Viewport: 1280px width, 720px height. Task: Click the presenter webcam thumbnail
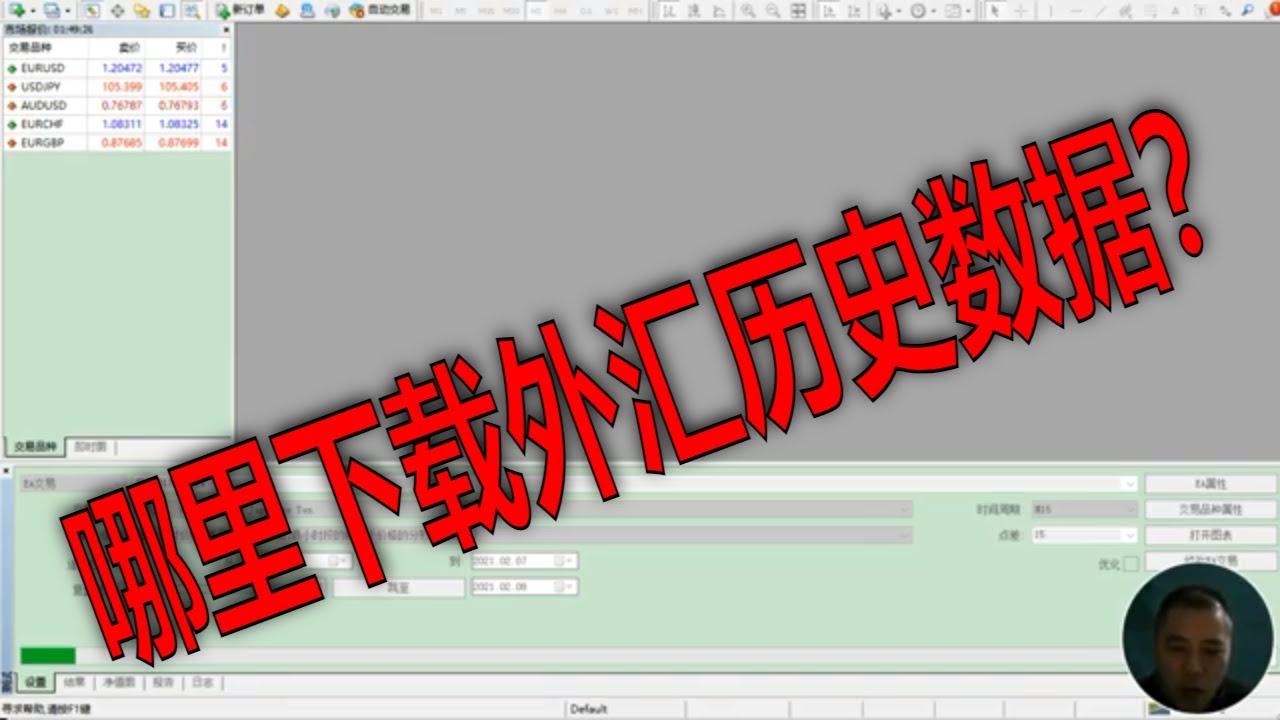[1197, 637]
